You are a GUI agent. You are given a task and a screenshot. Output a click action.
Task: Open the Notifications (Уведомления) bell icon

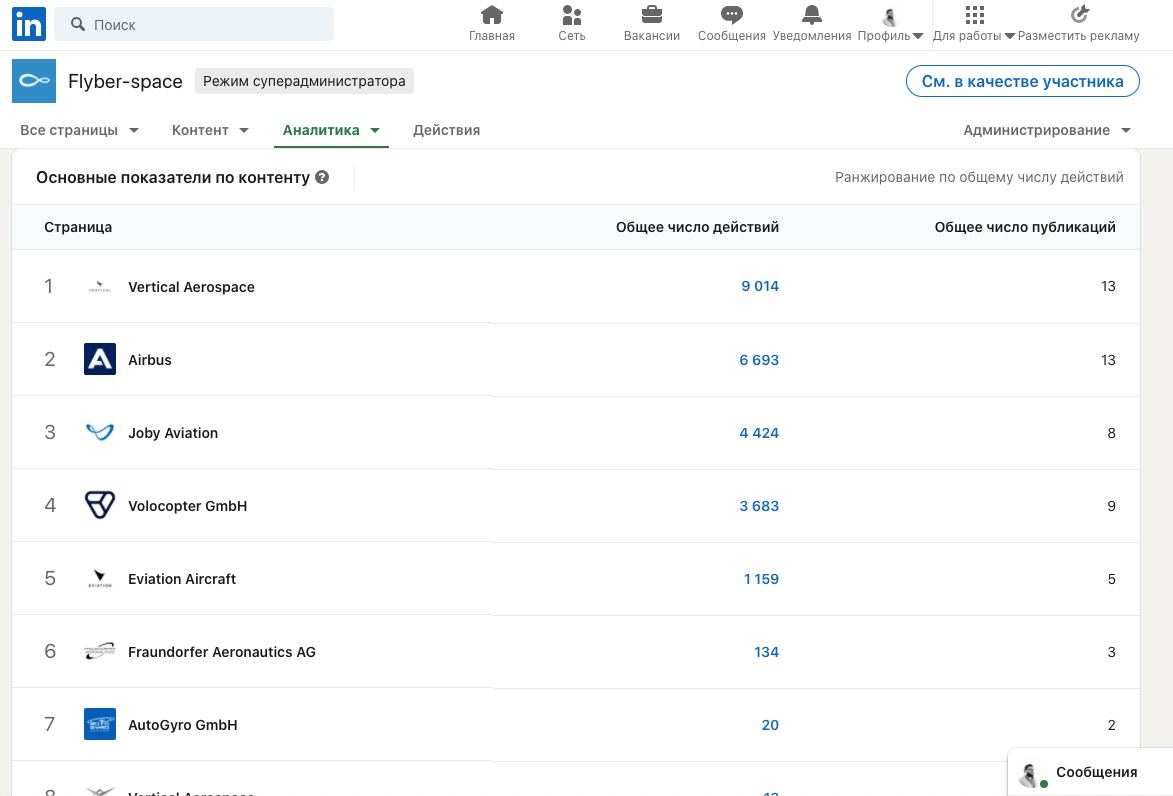pyautogui.click(x=812, y=15)
